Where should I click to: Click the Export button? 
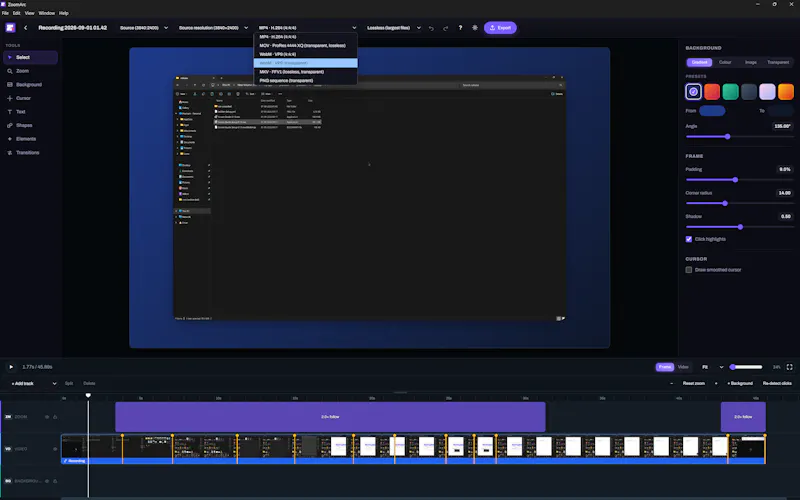(500, 28)
